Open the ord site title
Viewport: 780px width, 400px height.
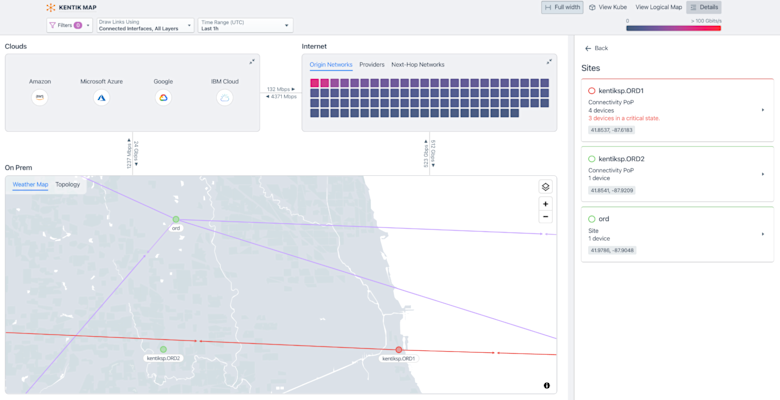[x=604, y=219]
